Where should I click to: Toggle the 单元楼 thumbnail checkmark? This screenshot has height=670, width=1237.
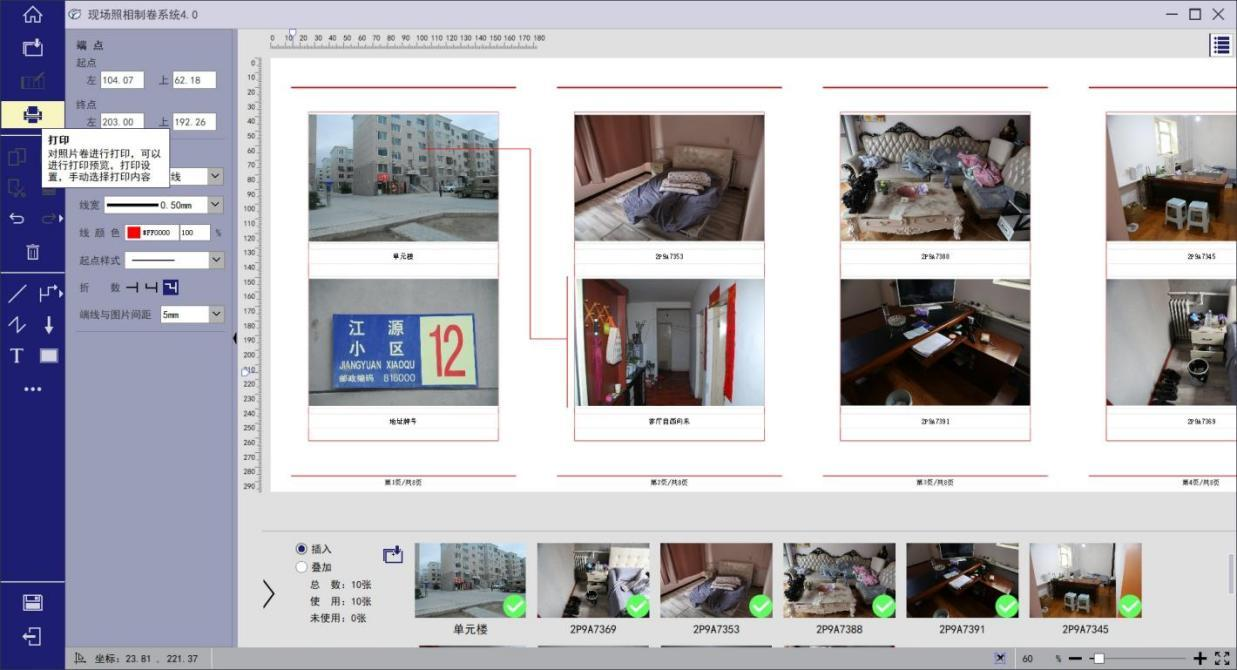coord(514,606)
